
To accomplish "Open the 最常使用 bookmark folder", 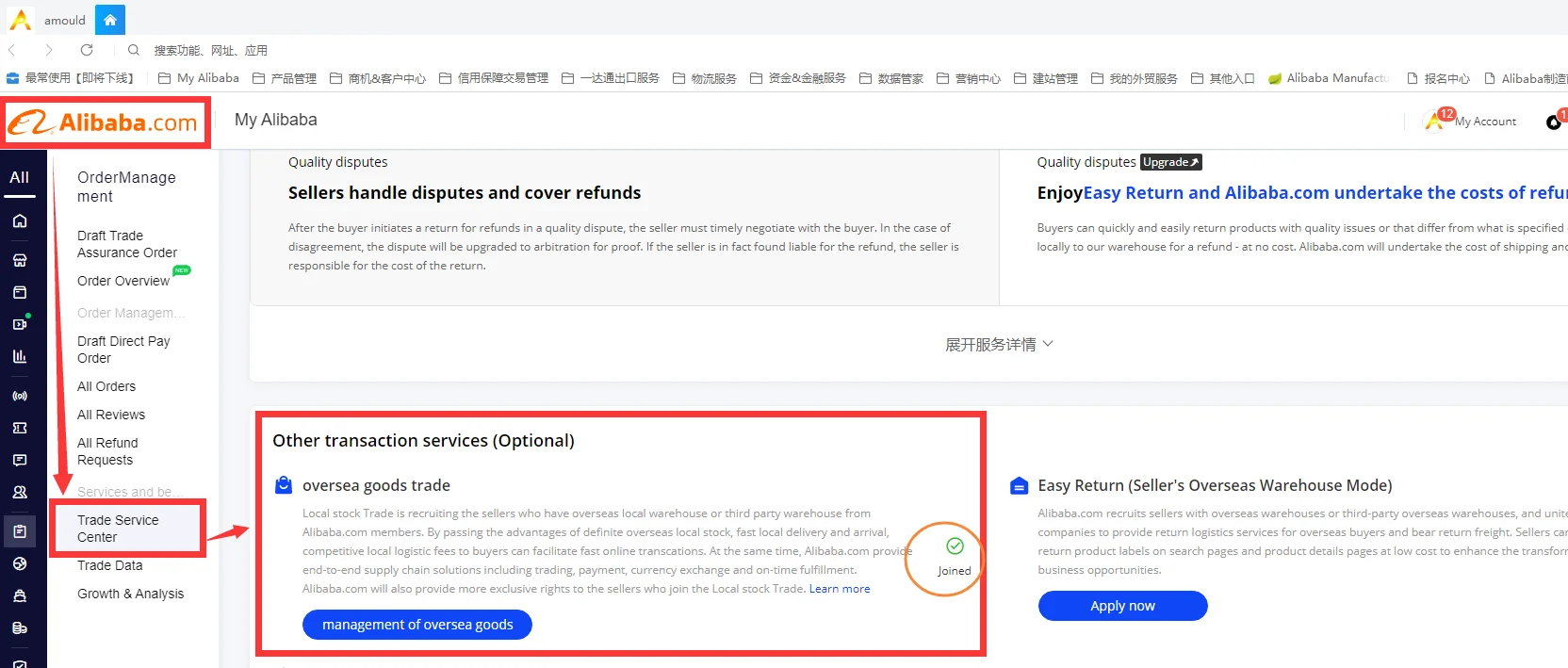I will click(72, 78).
